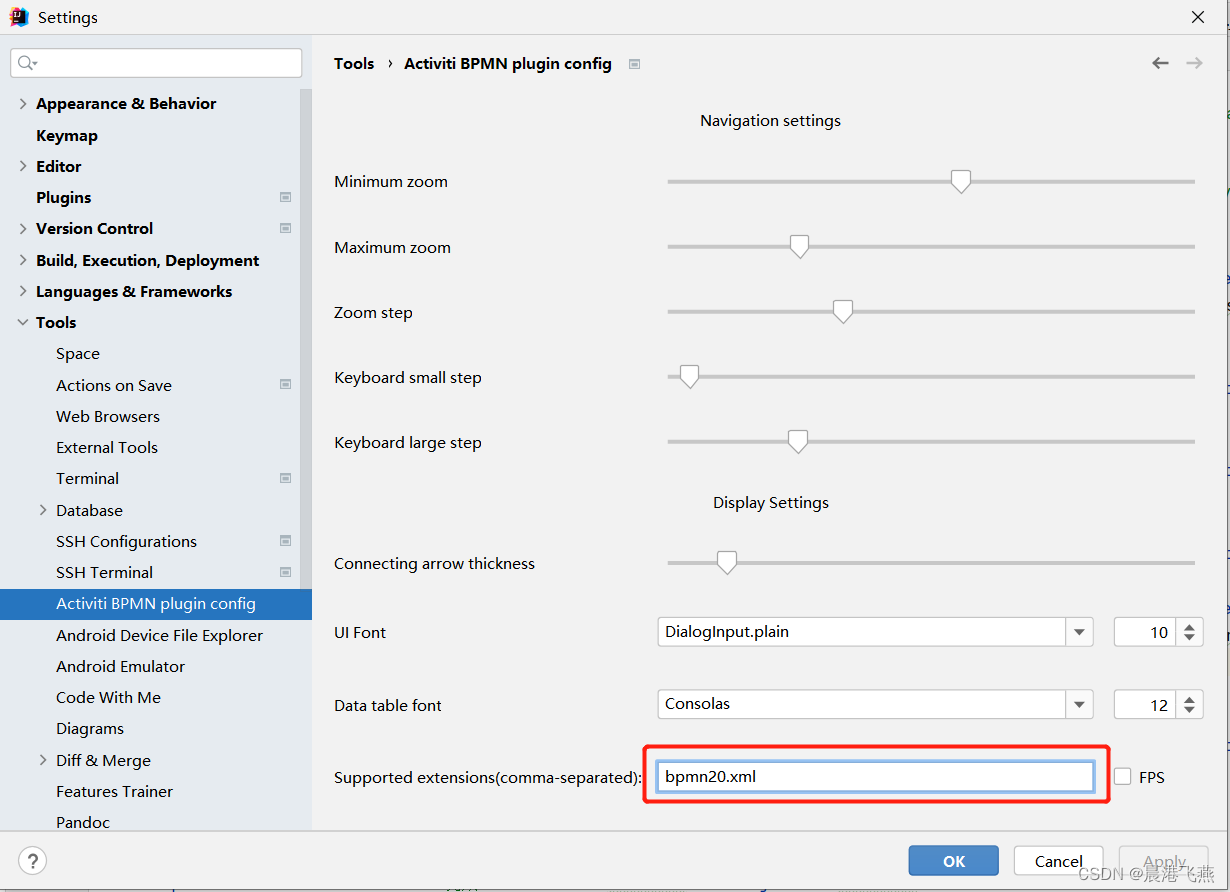
Task: Click the UI Font size number field
Action: (x=1146, y=632)
